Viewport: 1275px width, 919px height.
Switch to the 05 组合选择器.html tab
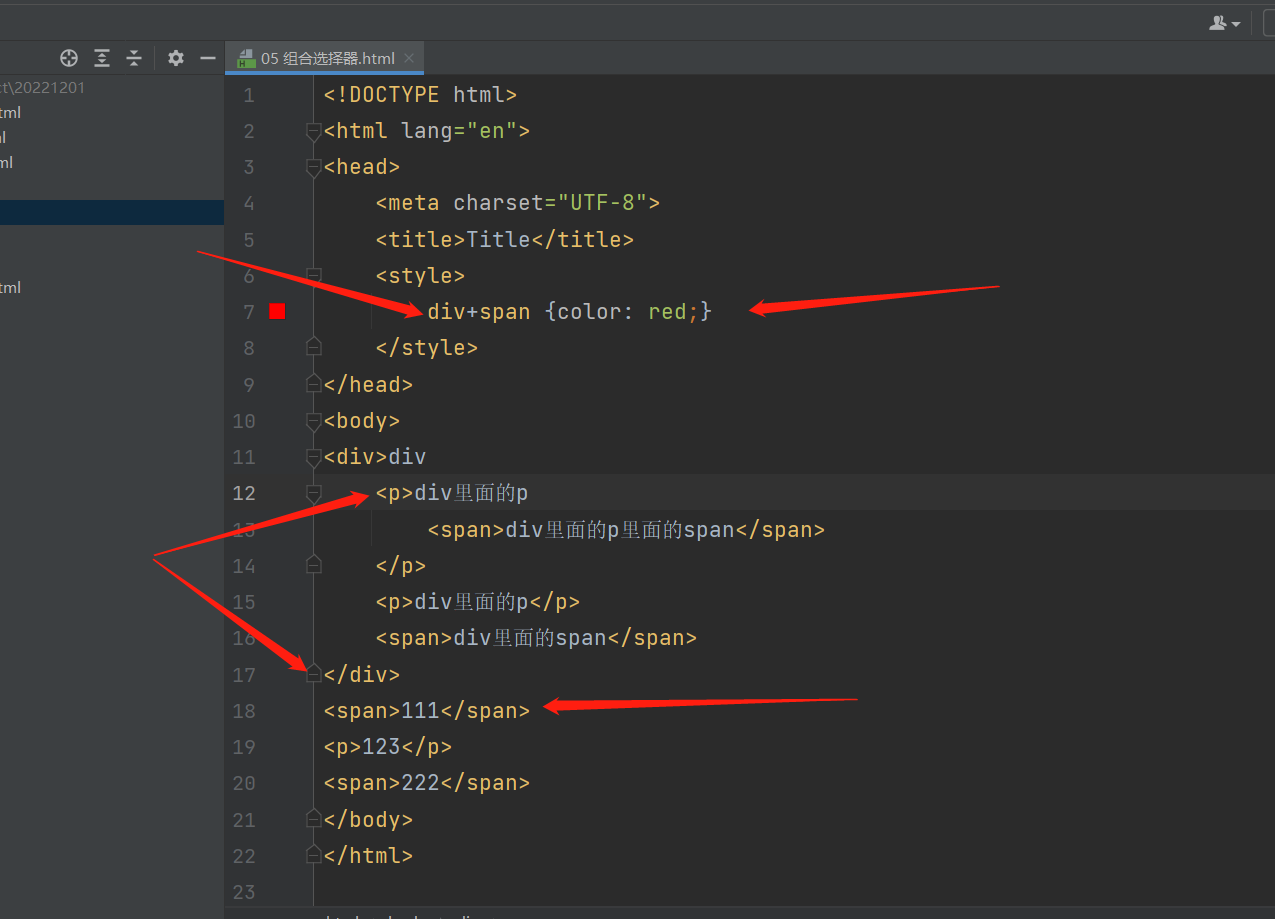tap(325, 58)
